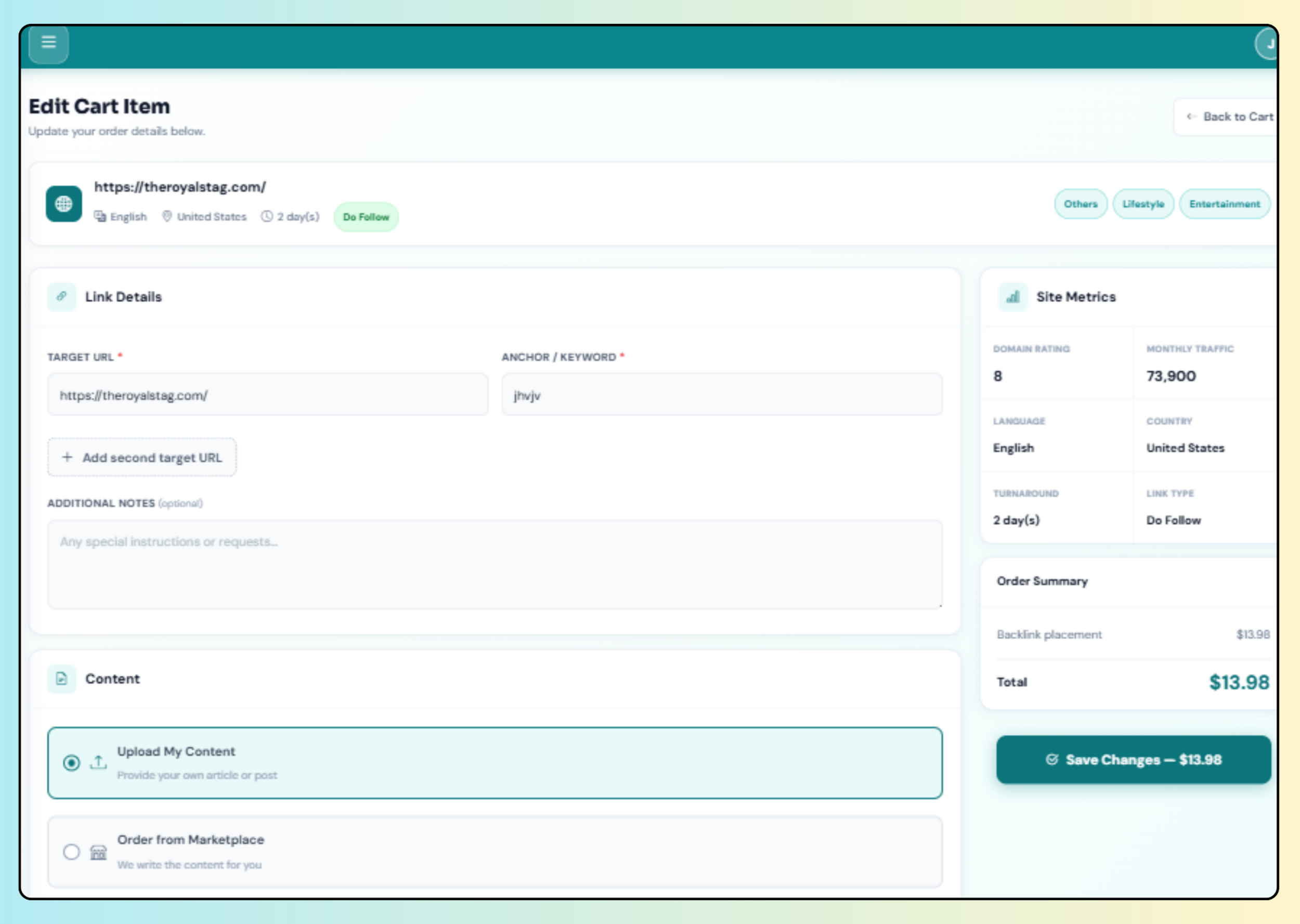This screenshot has width=1300, height=924.
Task: Focus the Anchor / Keyword input field
Action: tap(721, 394)
